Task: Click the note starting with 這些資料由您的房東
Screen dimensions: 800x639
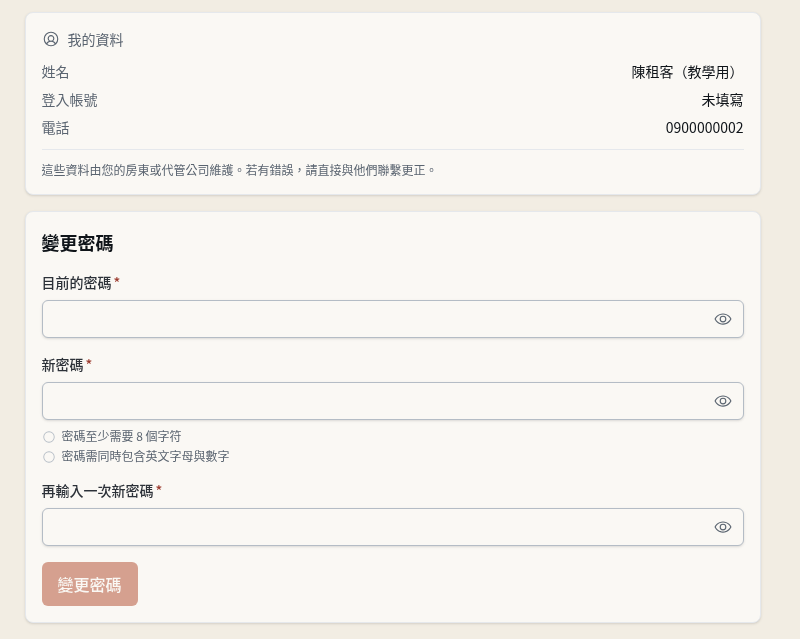Action: coord(238,170)
